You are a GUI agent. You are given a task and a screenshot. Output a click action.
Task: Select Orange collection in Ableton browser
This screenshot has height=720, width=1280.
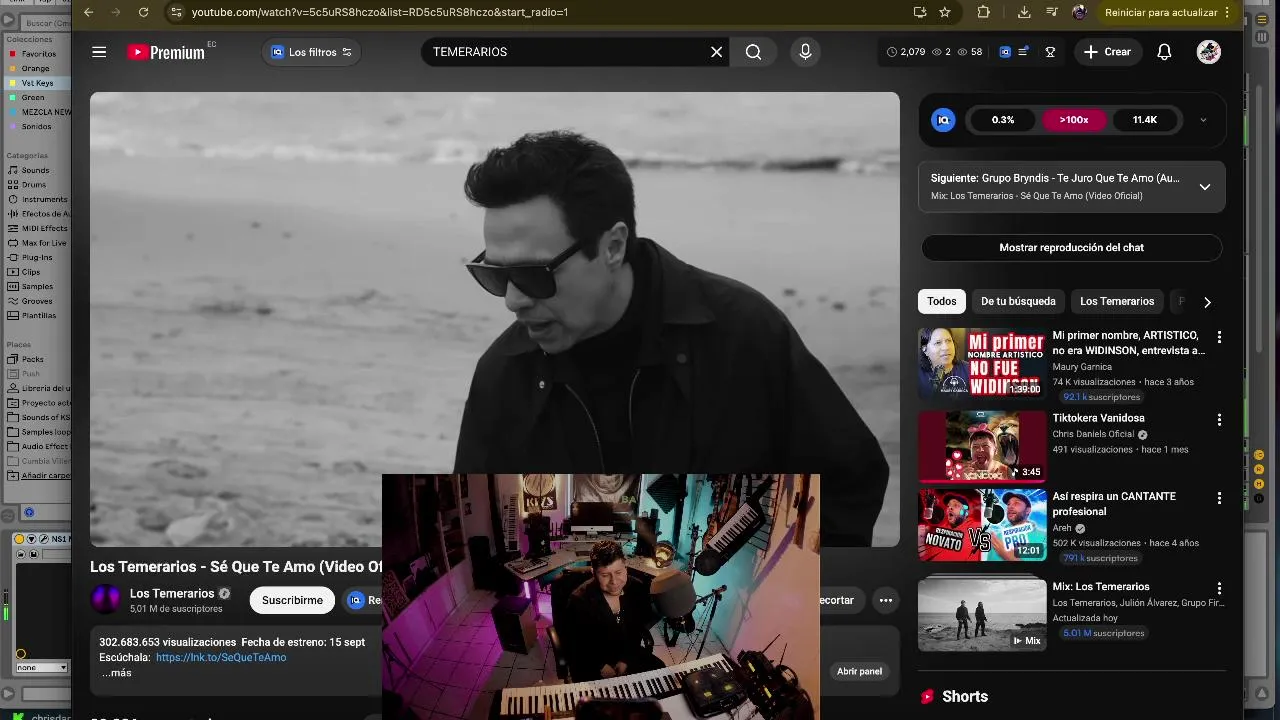pyautogui.click(x=35, y=68)
